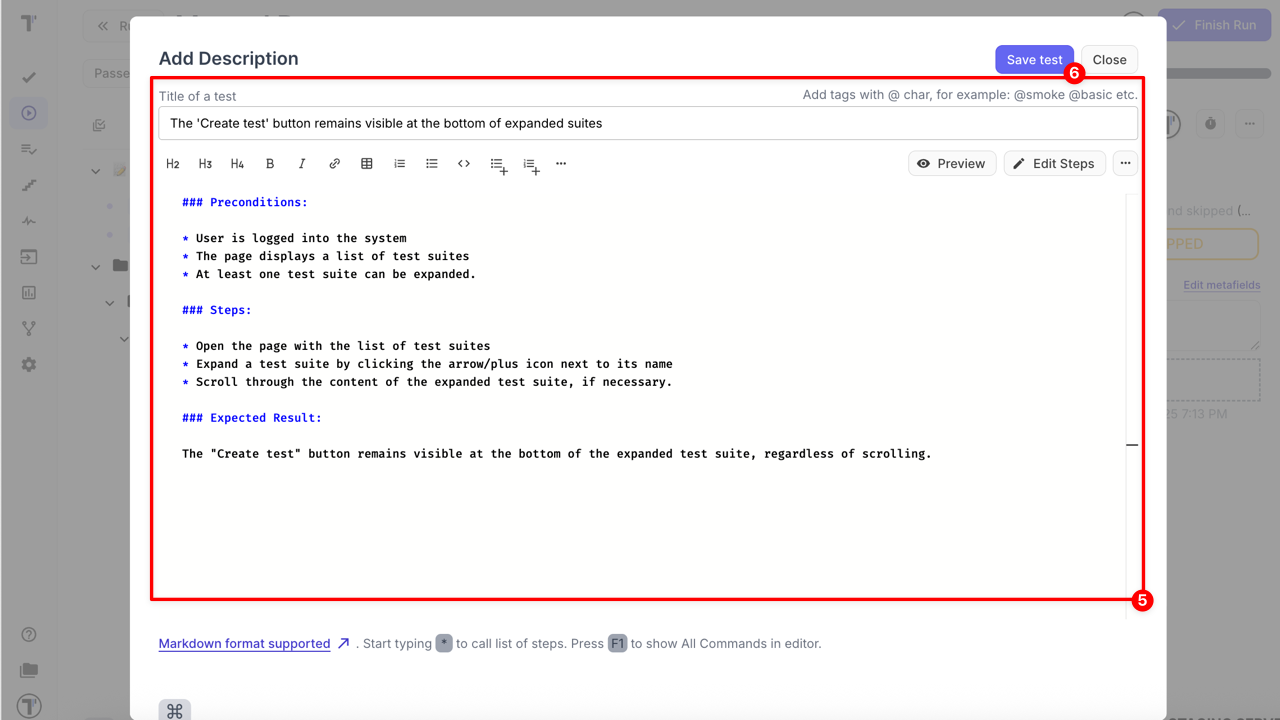The height and width of the screenshot is (720, 1280).
Task: Insert a table into description
Action: 367,164
